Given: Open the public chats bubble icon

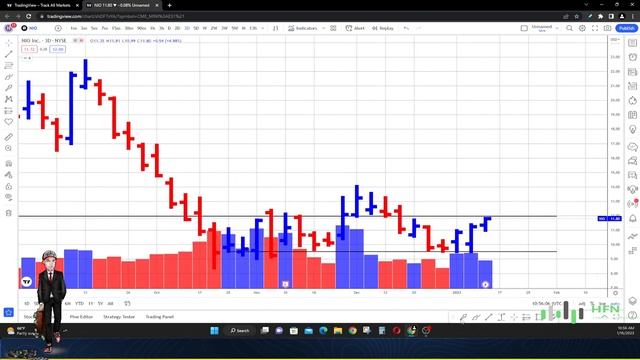Looking at the screenshot, I should 633,147.
